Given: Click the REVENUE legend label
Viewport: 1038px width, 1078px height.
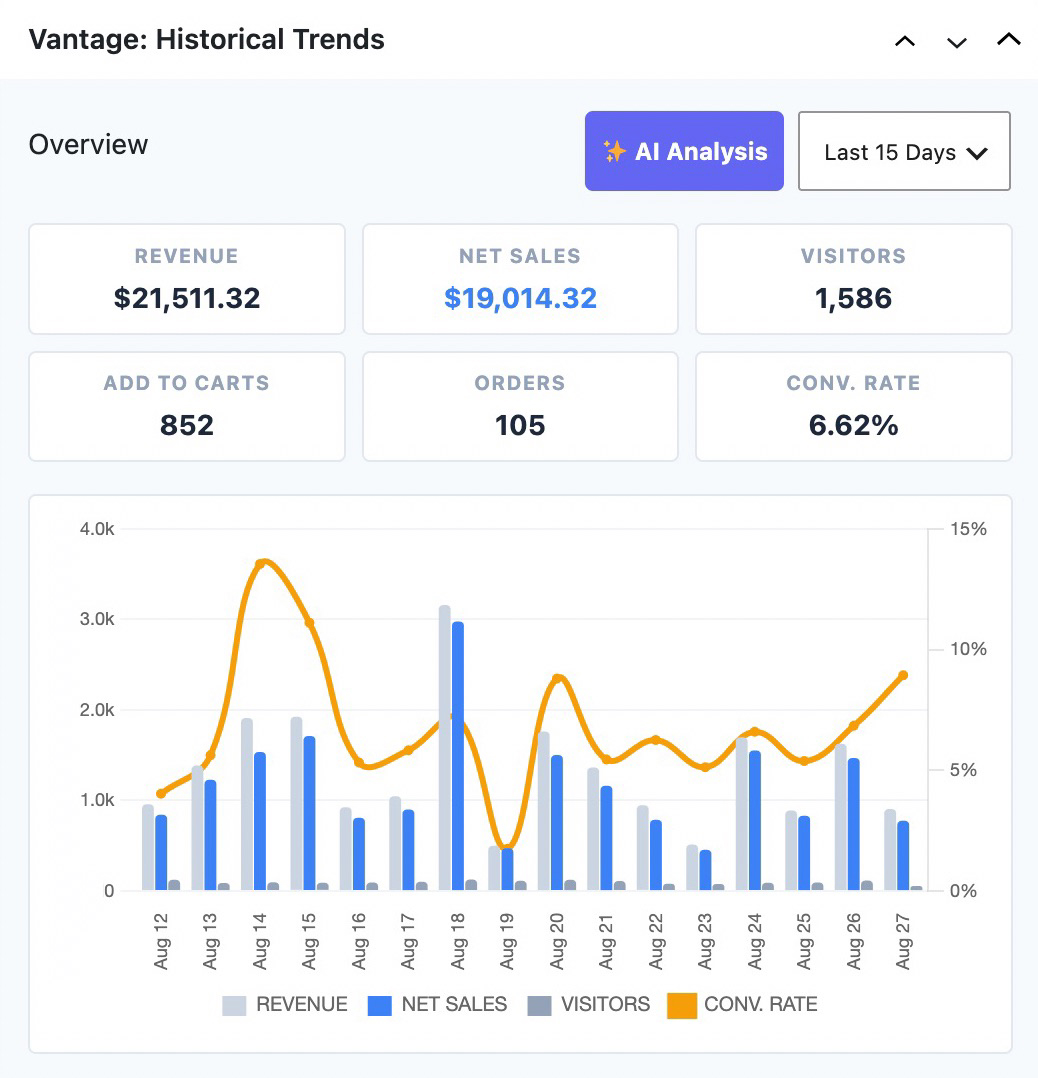Looking at the screenshot, I should tap(302, 1004).
